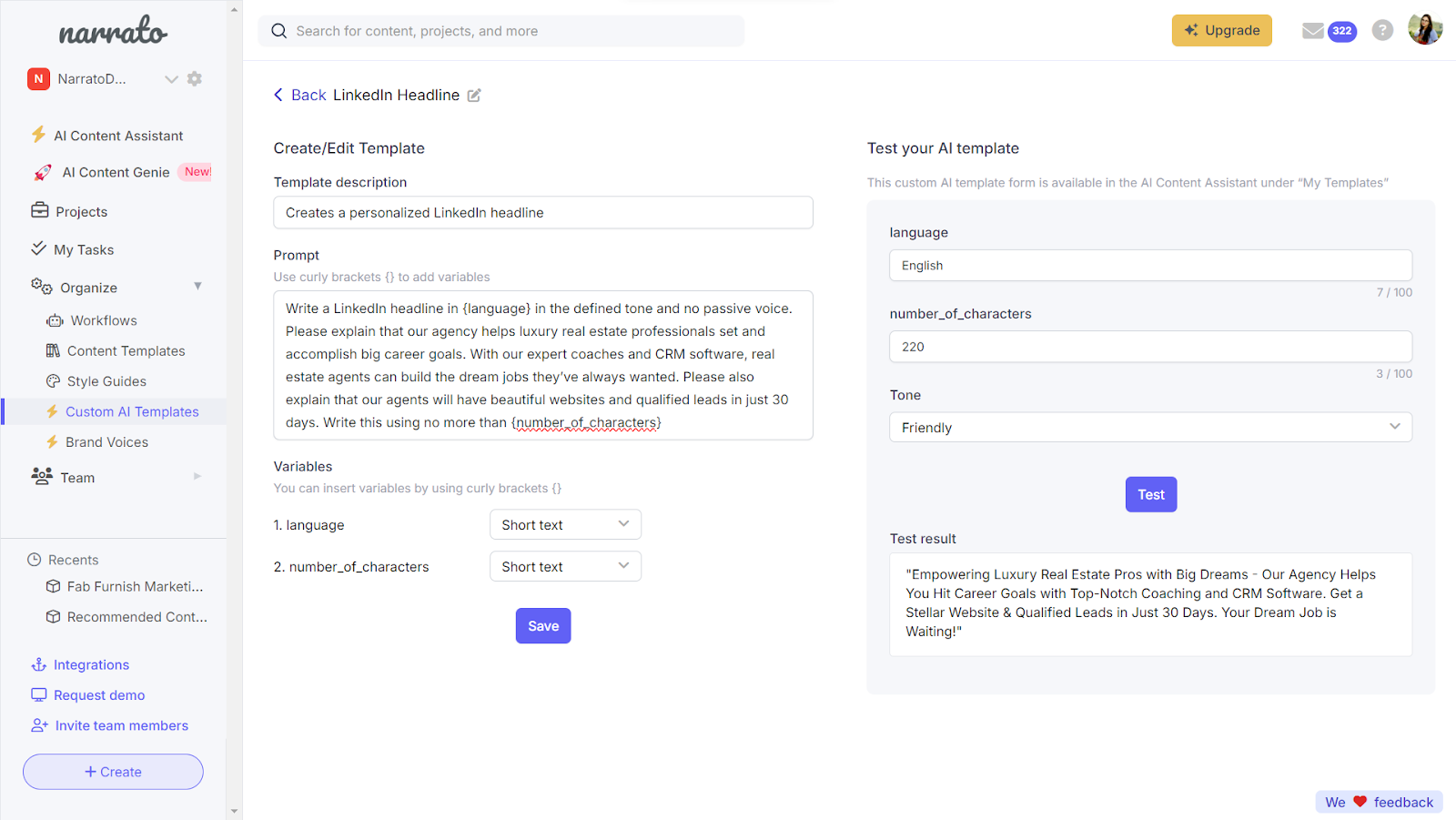Focus the search content and projects field
The width and height of the screenshot is (1456, 820).
point(500,31)
